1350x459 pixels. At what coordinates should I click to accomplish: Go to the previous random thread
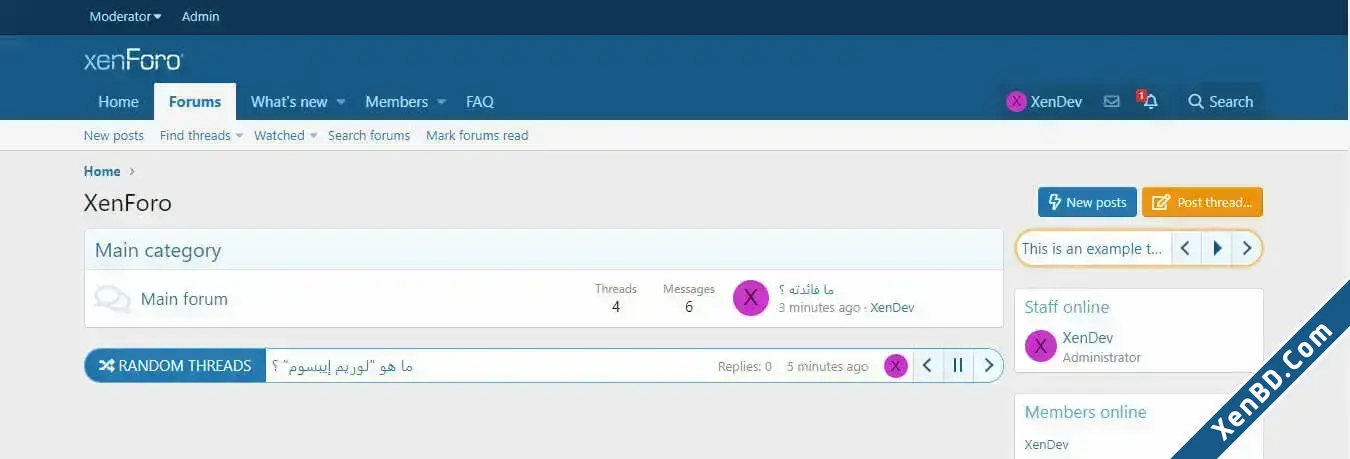(927, 366)
